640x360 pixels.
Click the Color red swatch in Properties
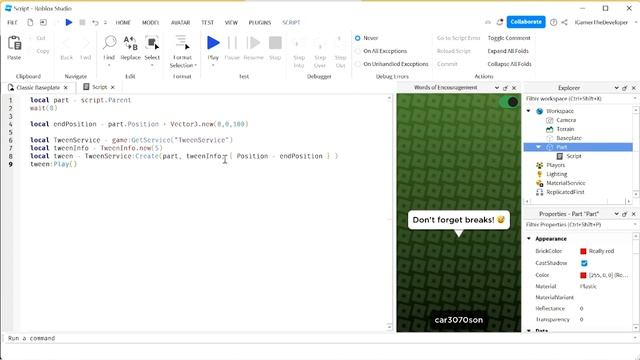click(x=583, y=275)
